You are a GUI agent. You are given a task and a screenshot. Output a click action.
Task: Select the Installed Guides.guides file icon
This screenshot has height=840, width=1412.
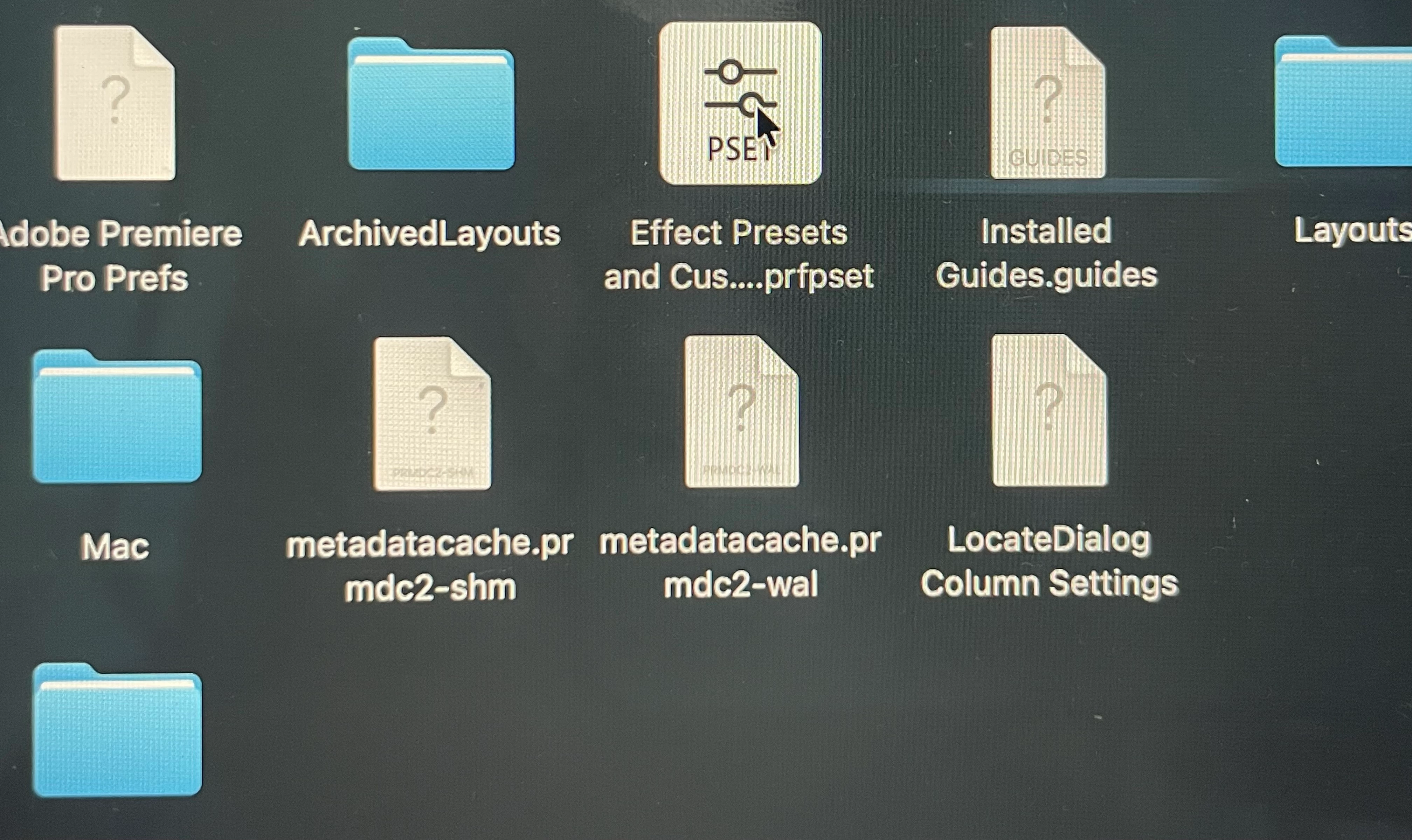click(x=1047, y=103)
